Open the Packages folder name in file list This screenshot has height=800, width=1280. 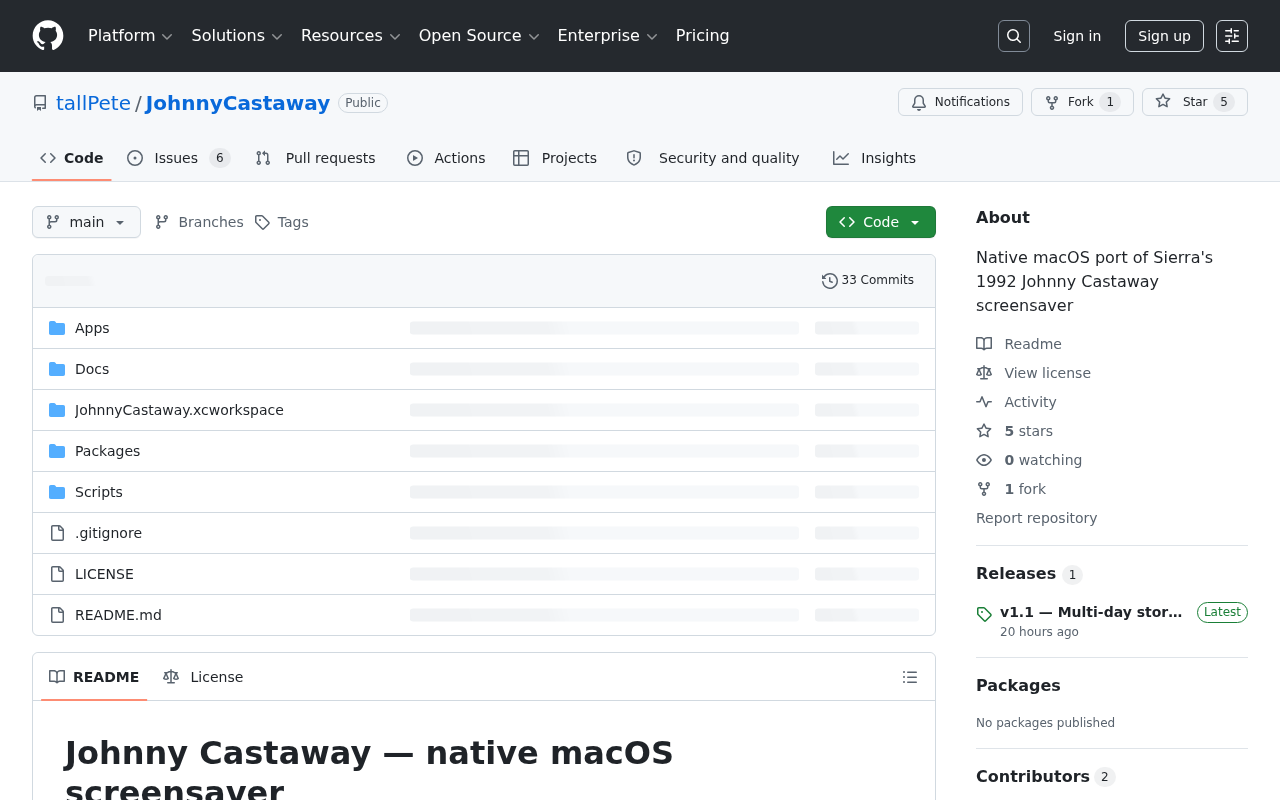pos(107,451)
